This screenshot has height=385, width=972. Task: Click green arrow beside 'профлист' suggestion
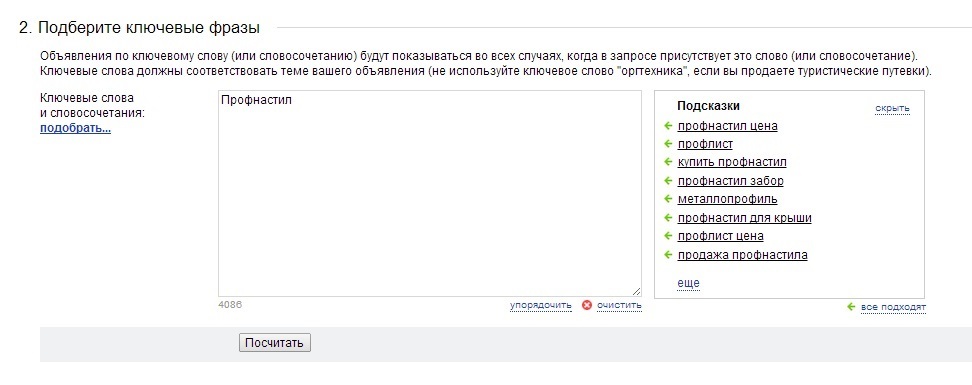tap(668, 144)
